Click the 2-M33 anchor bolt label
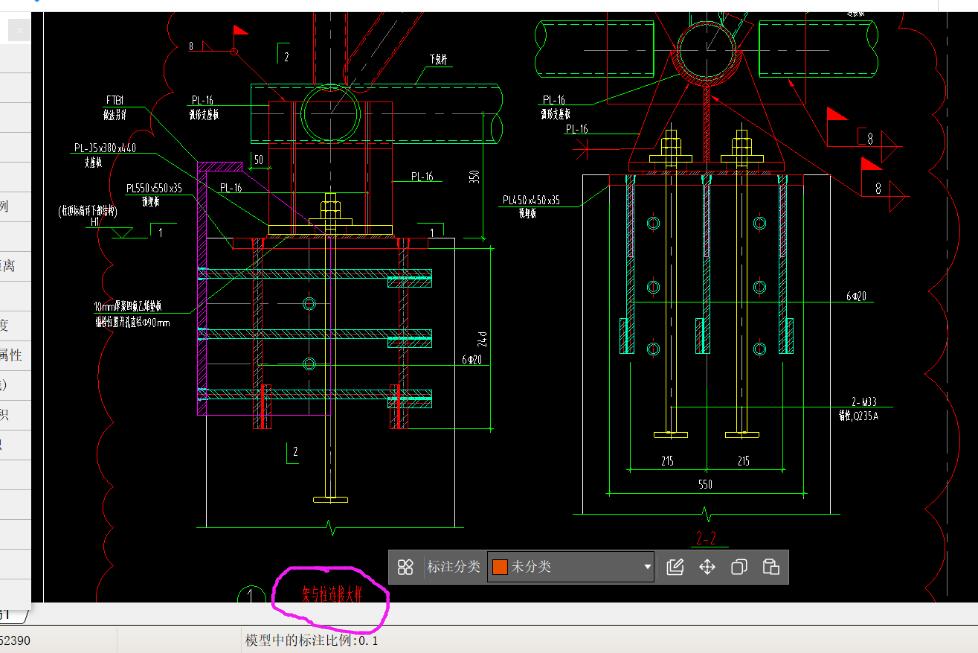 click(864, 402)
